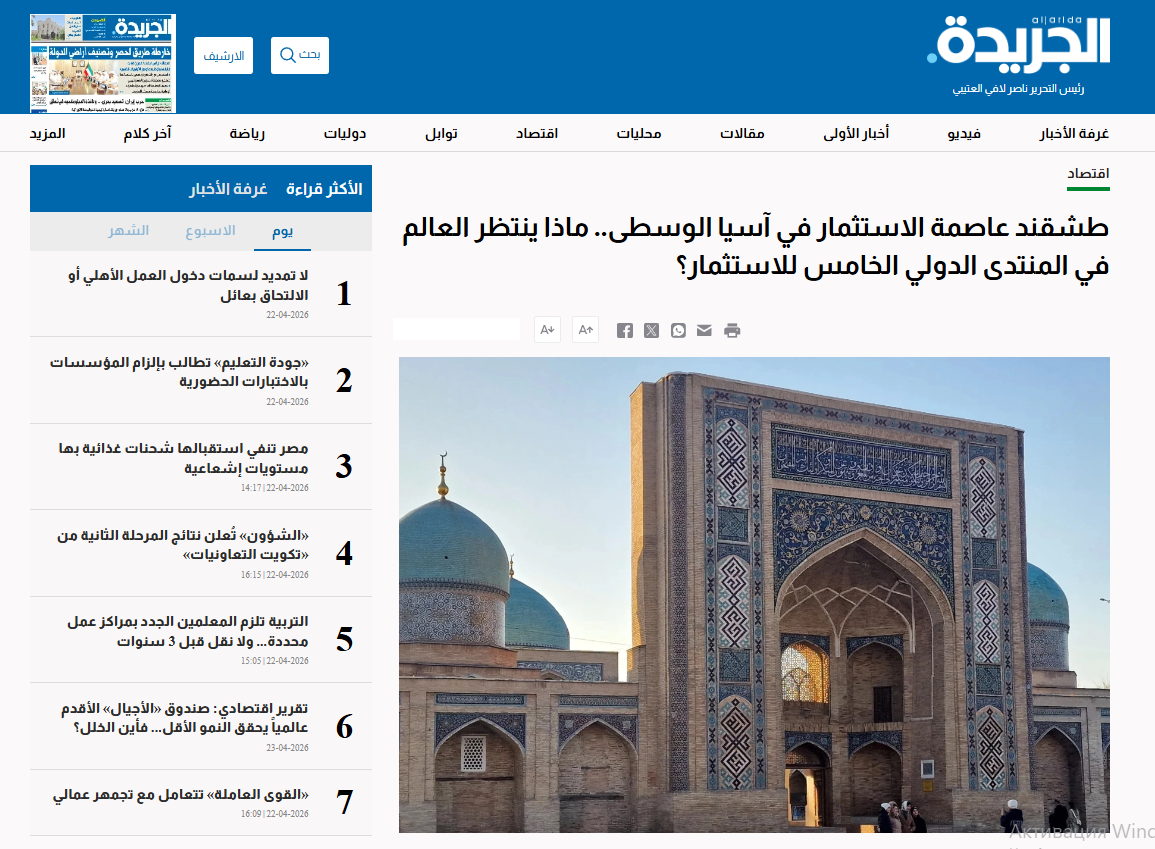Viewport: 1155px width, 849px height.
Task: Click the green اقتصاد category label above headline
Action: click(x=1088, y=173)
